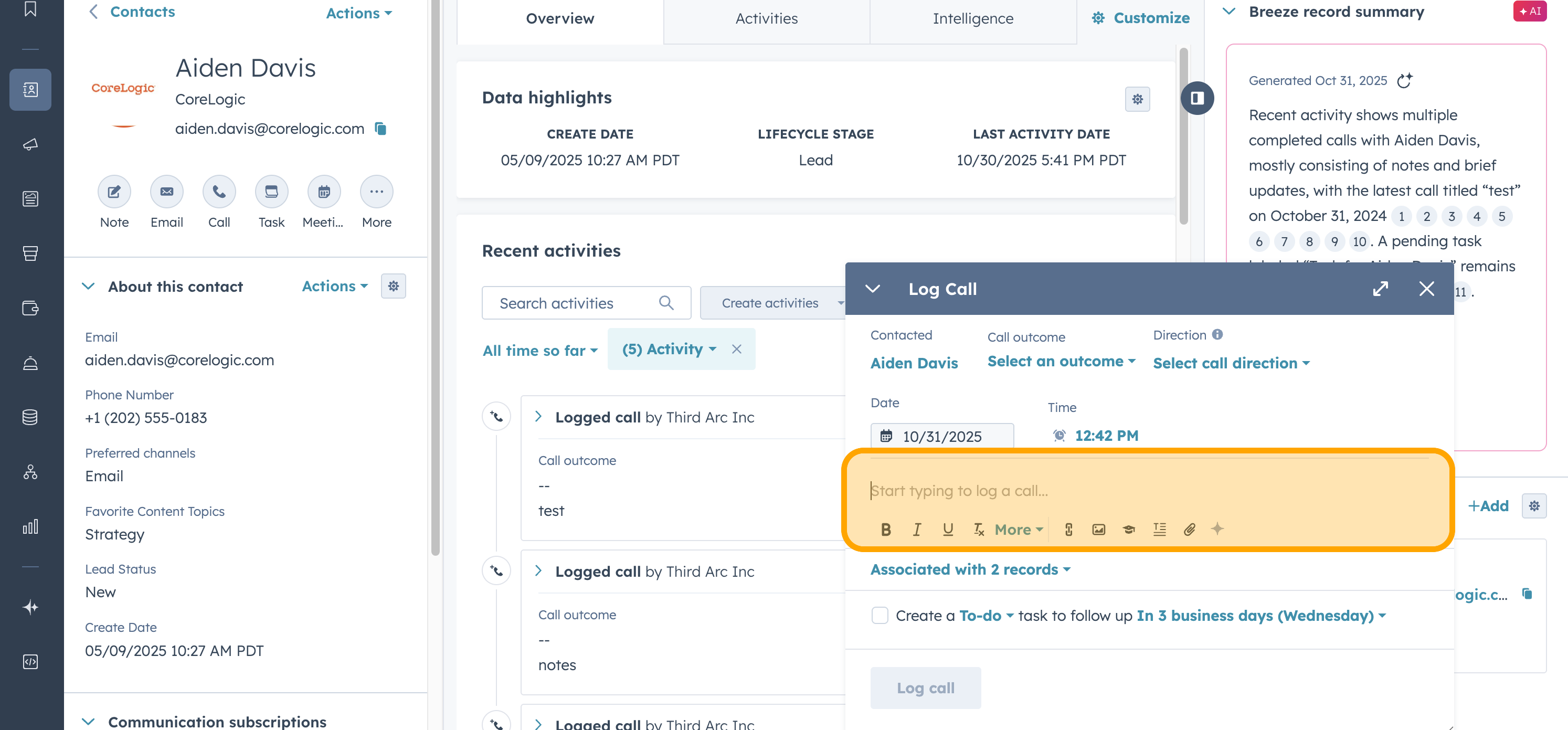This screenshot has height=730, width=1568.
Task: Open Associated with 2 records dropdown
Action: click(x=970, y=569)
